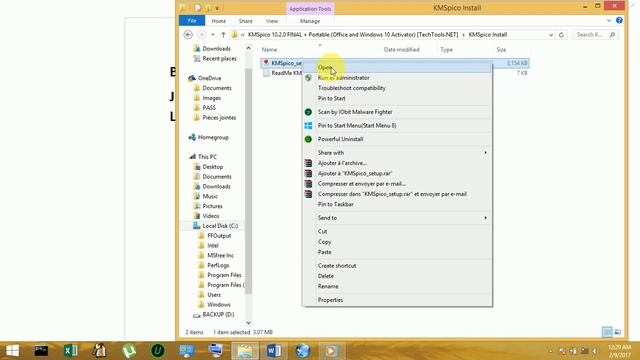This screenshot has width=640, height=360.
Task: Choose Cut from context menu
Action: coord(397,231)
